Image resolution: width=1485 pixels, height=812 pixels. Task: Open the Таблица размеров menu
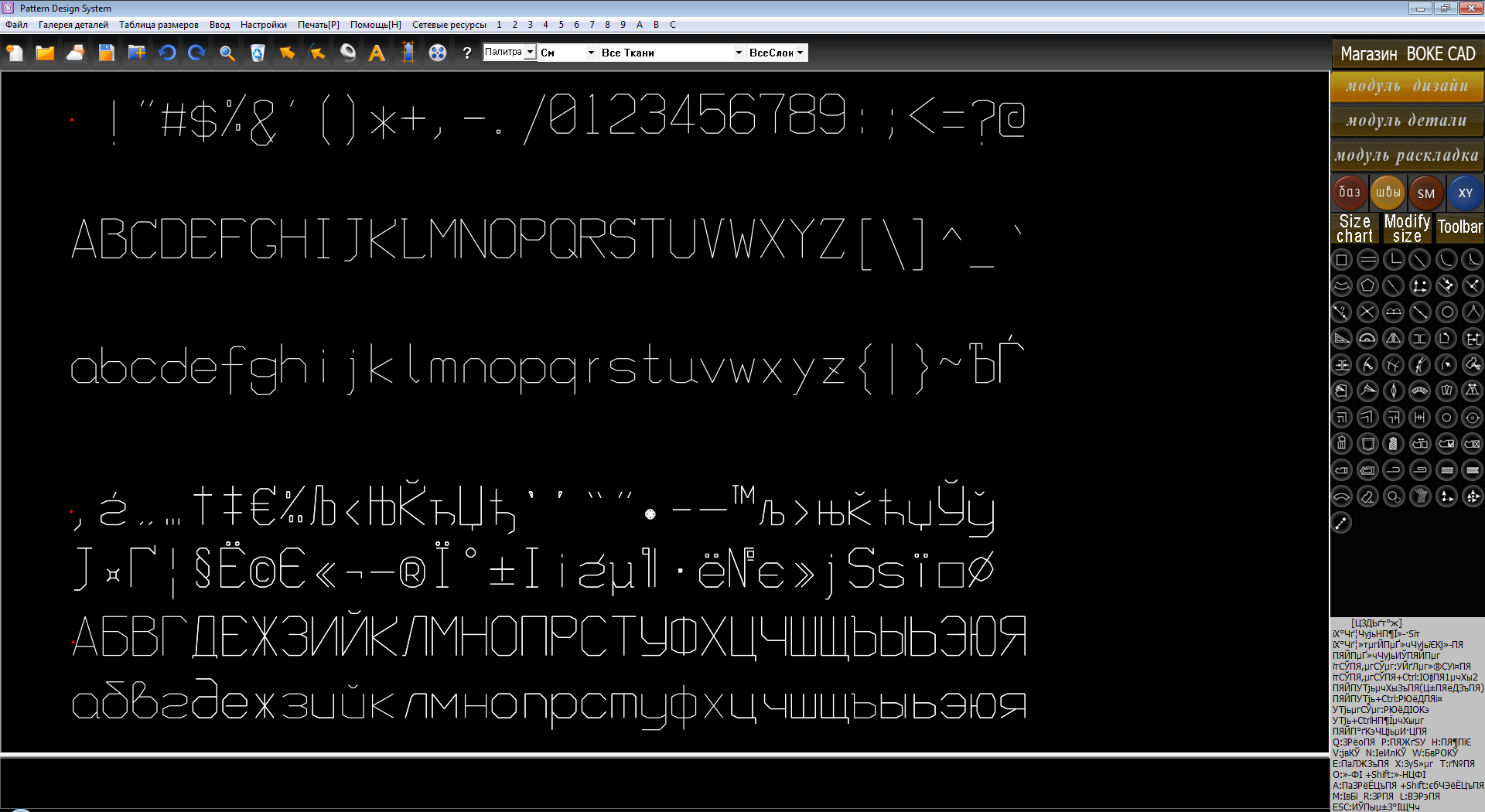coord(159,25)
